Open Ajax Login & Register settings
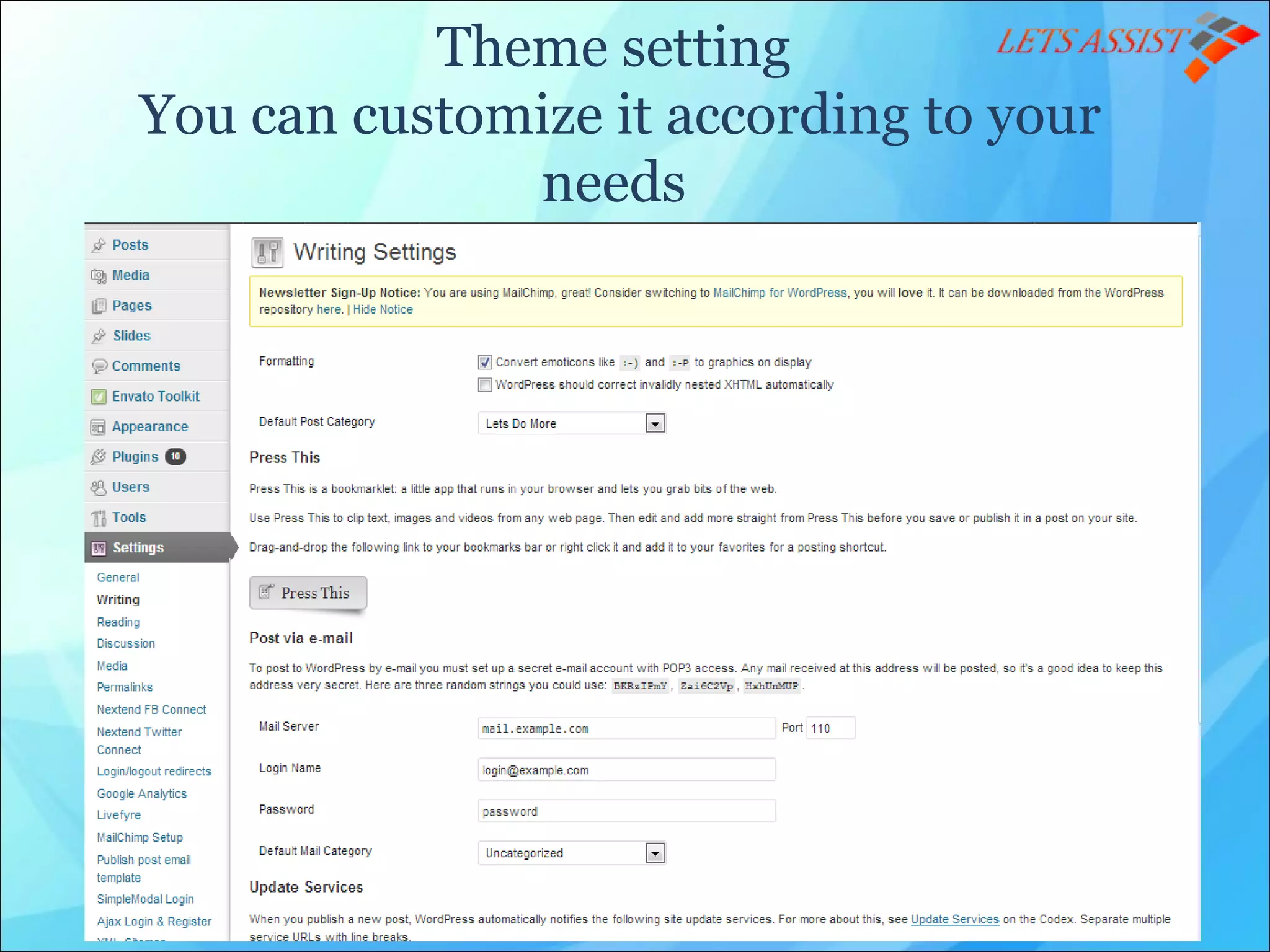 (154, 922)
